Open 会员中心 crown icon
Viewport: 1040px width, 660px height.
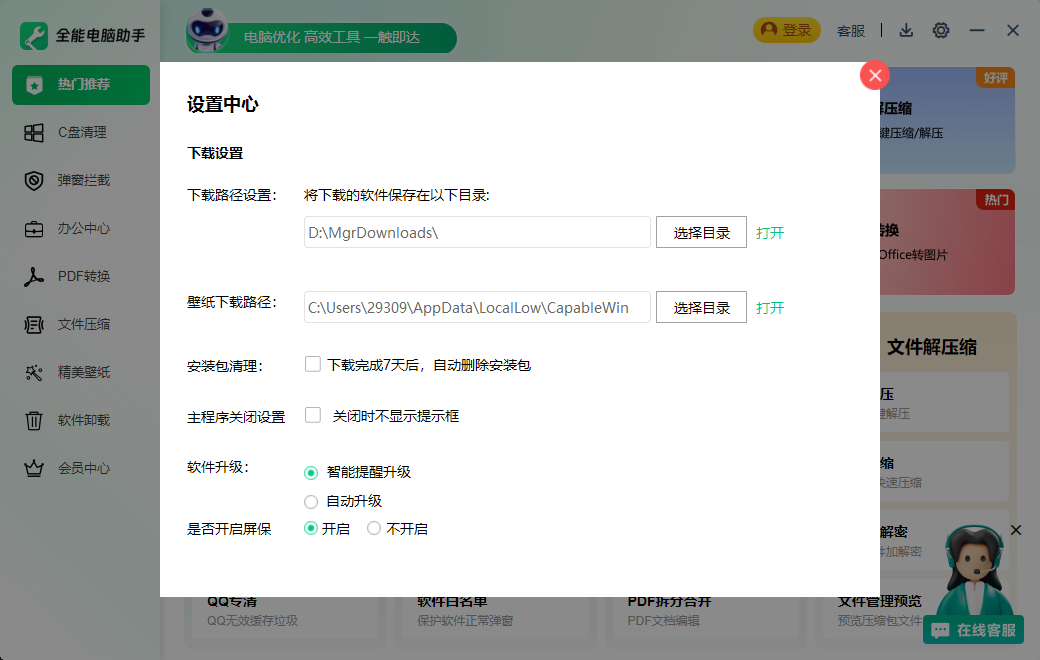tap(34, 468)
